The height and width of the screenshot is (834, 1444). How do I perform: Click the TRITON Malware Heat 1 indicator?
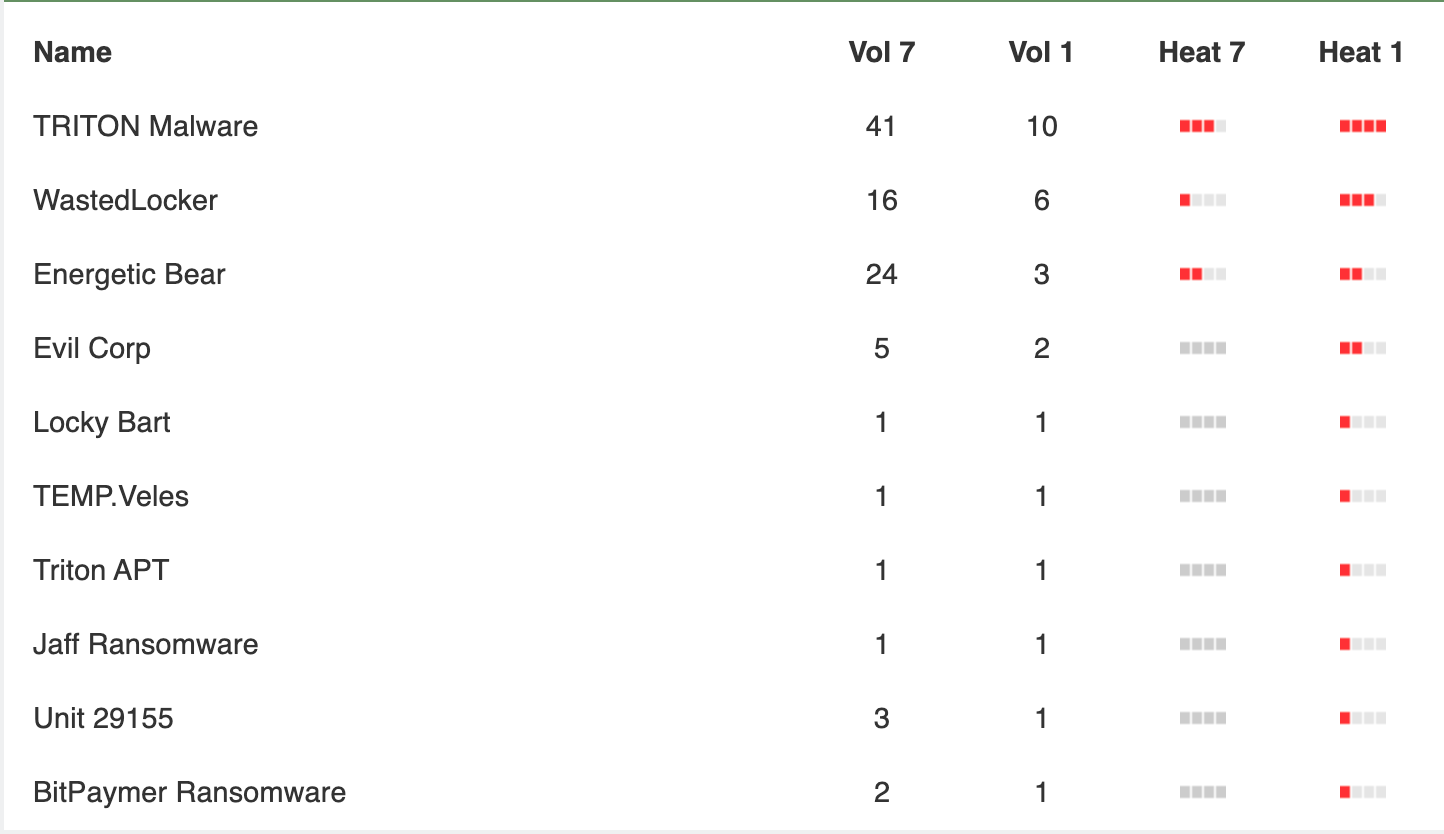tap(1362, 126)
